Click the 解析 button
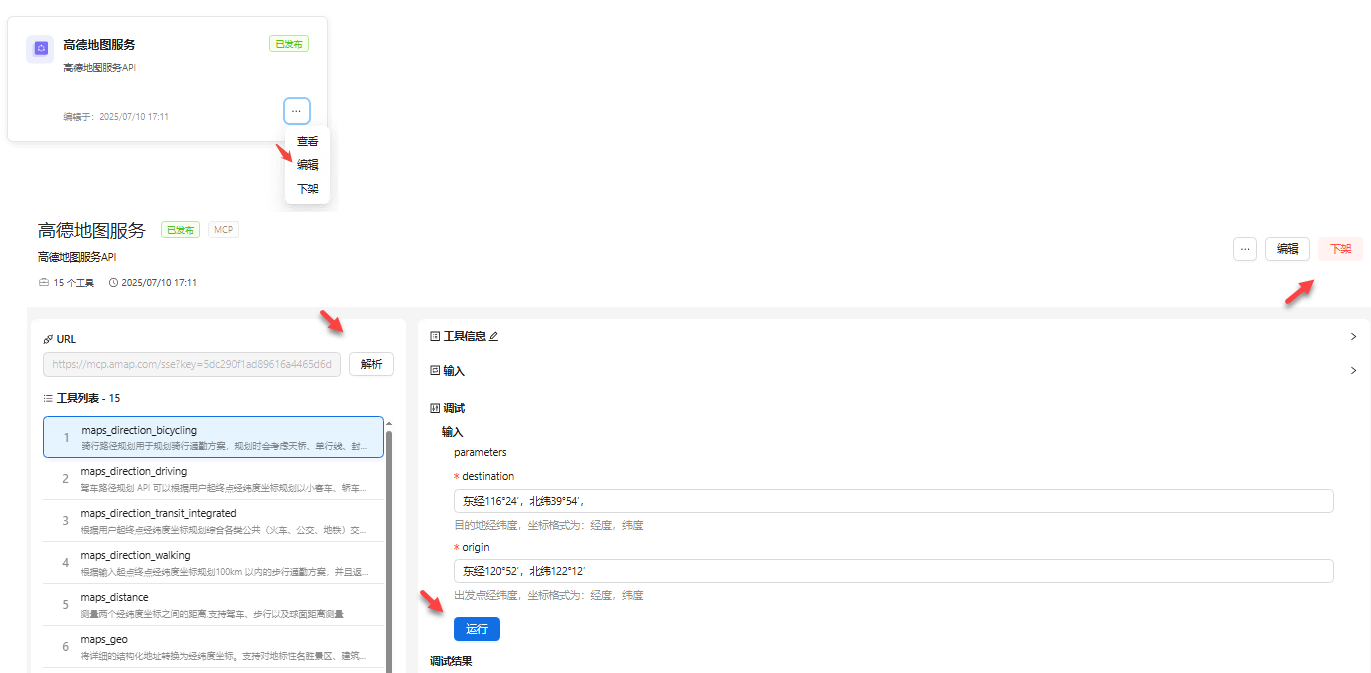1371x673 pixels. (371, 365)
